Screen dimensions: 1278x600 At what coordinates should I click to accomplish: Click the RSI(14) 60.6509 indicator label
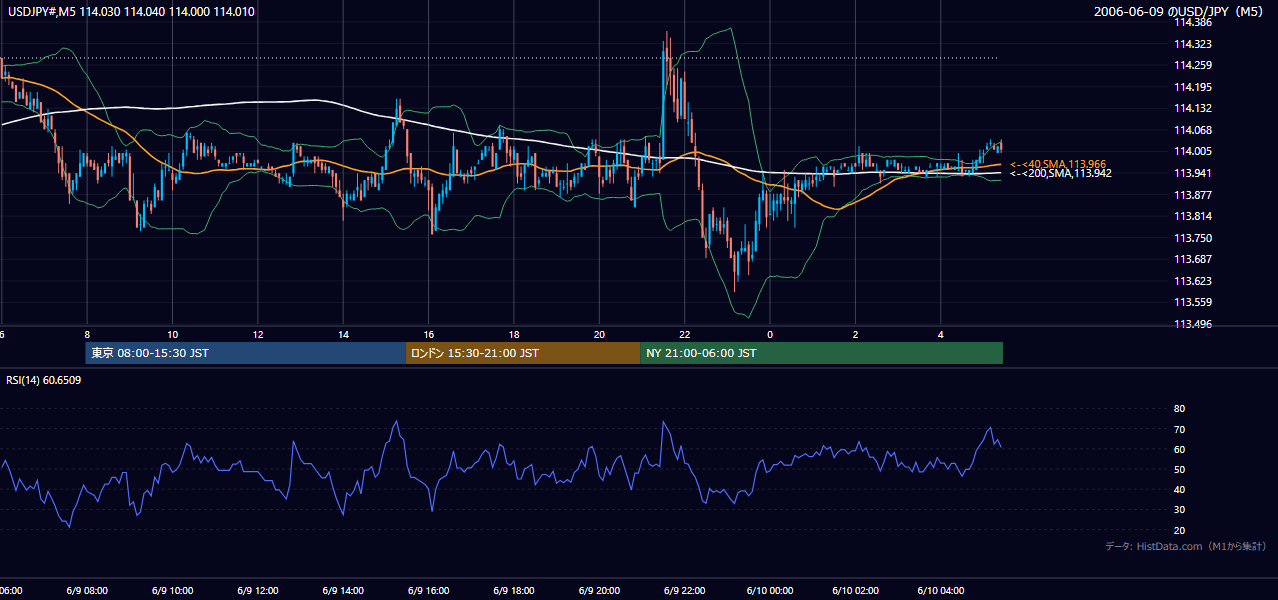click(x=44, y=380)
